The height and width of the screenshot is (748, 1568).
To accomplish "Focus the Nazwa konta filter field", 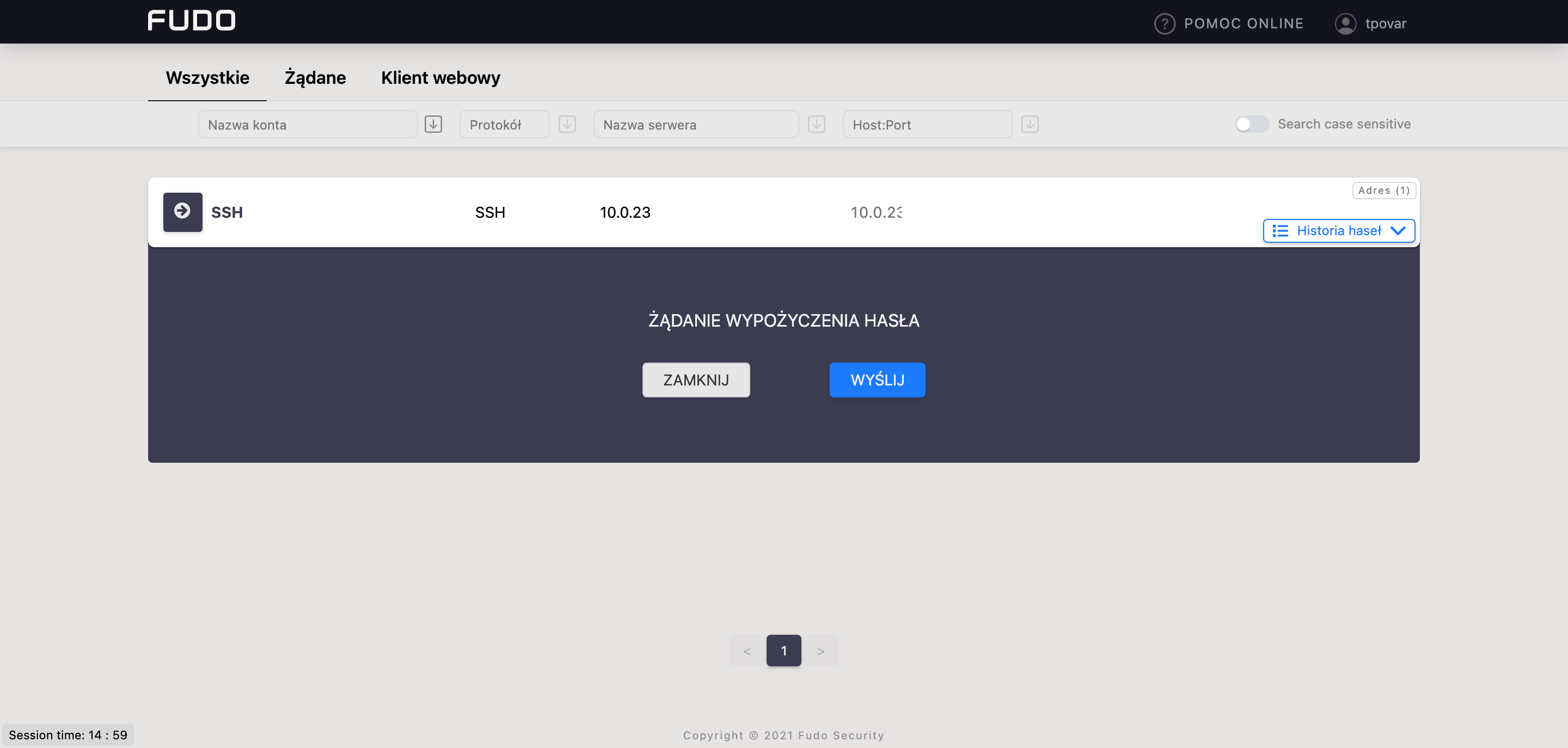I will pyautogui.click(x=308, y=124).
